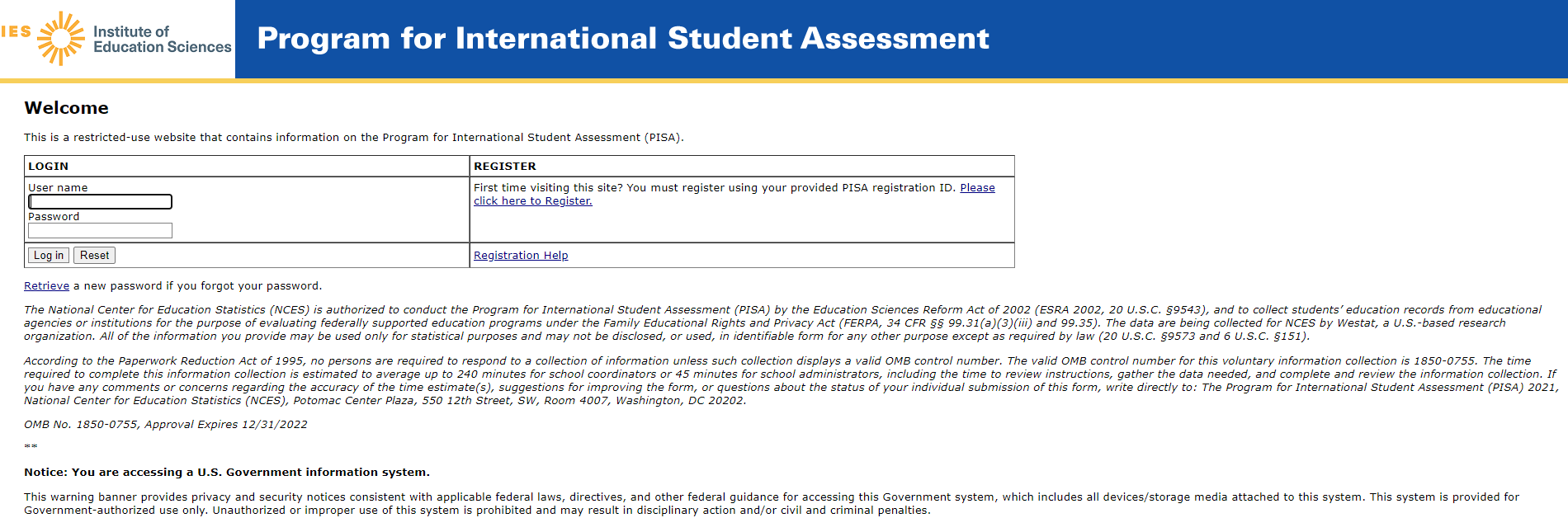The height and width of the screenshot is (532, 1568).
Task: Click the restricted-use website description sentence
Action: pos(353,138)
